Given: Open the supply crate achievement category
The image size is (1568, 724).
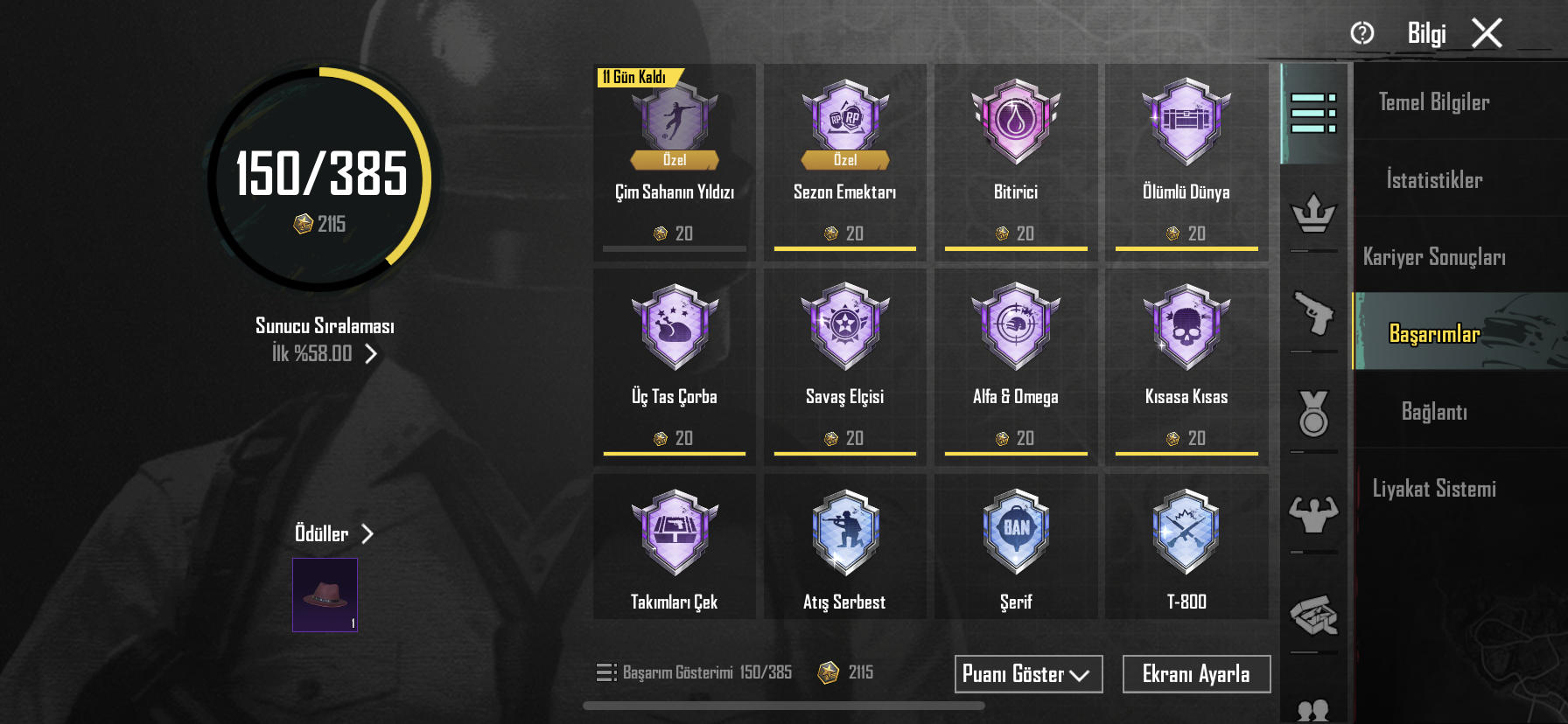Looking at the screenshot, I should click(1313, 615).
